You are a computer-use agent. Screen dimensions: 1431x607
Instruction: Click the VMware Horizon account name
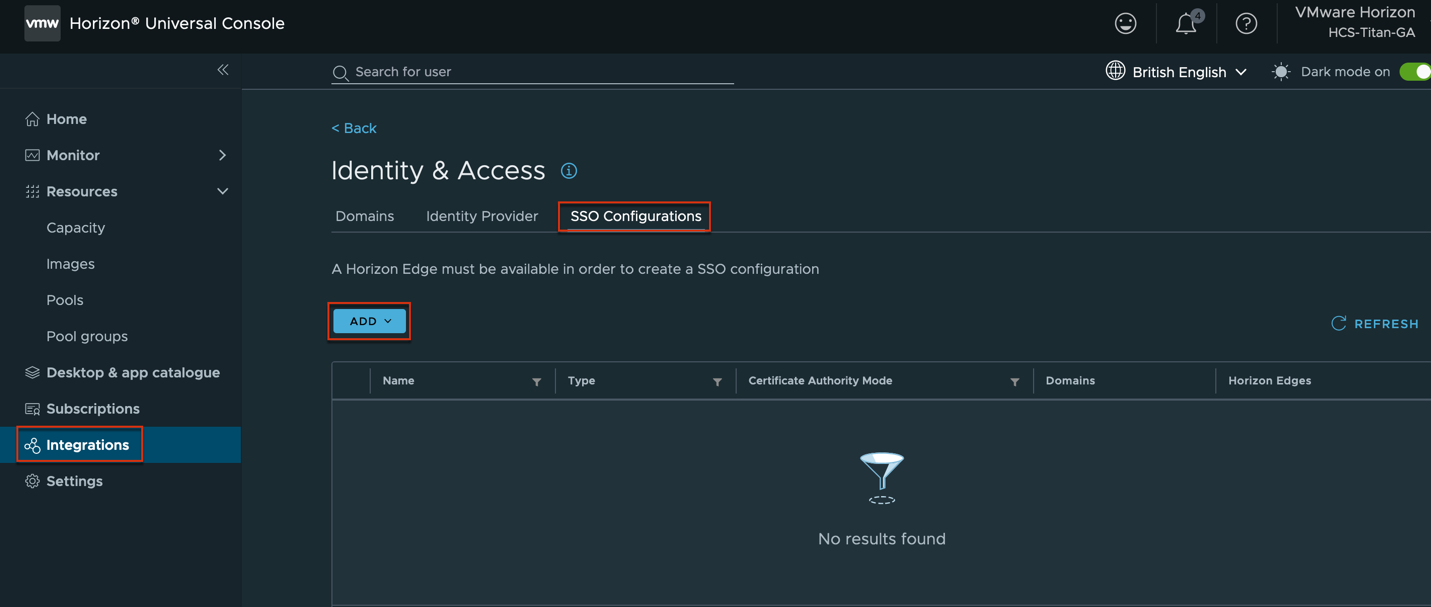[x=1355, y=13]
